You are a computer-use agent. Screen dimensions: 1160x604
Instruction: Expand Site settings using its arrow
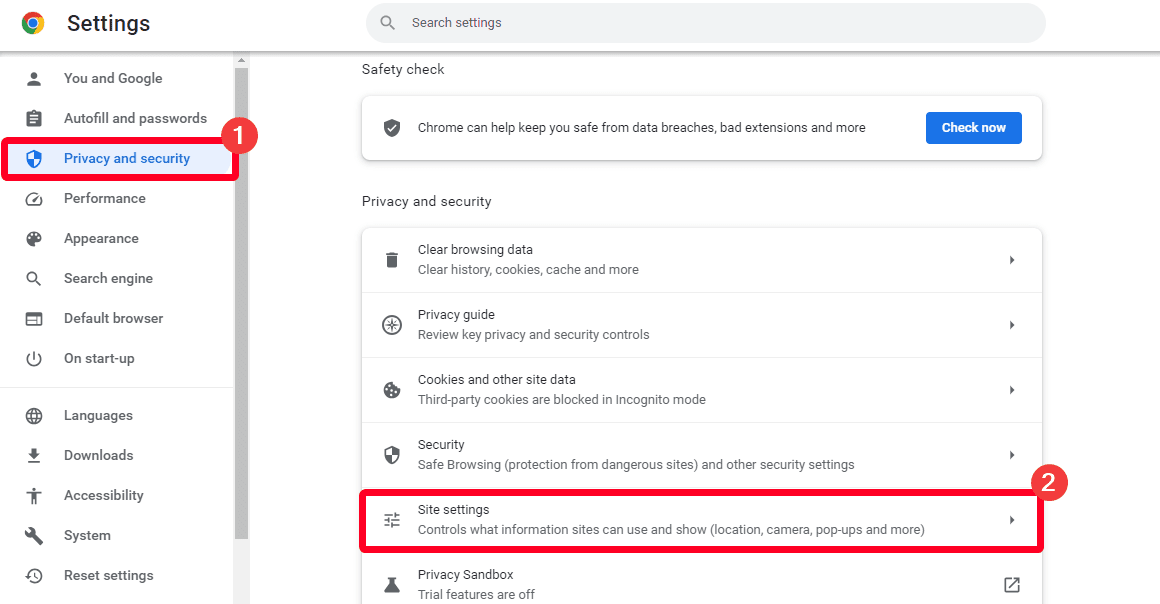(1011, 519)
